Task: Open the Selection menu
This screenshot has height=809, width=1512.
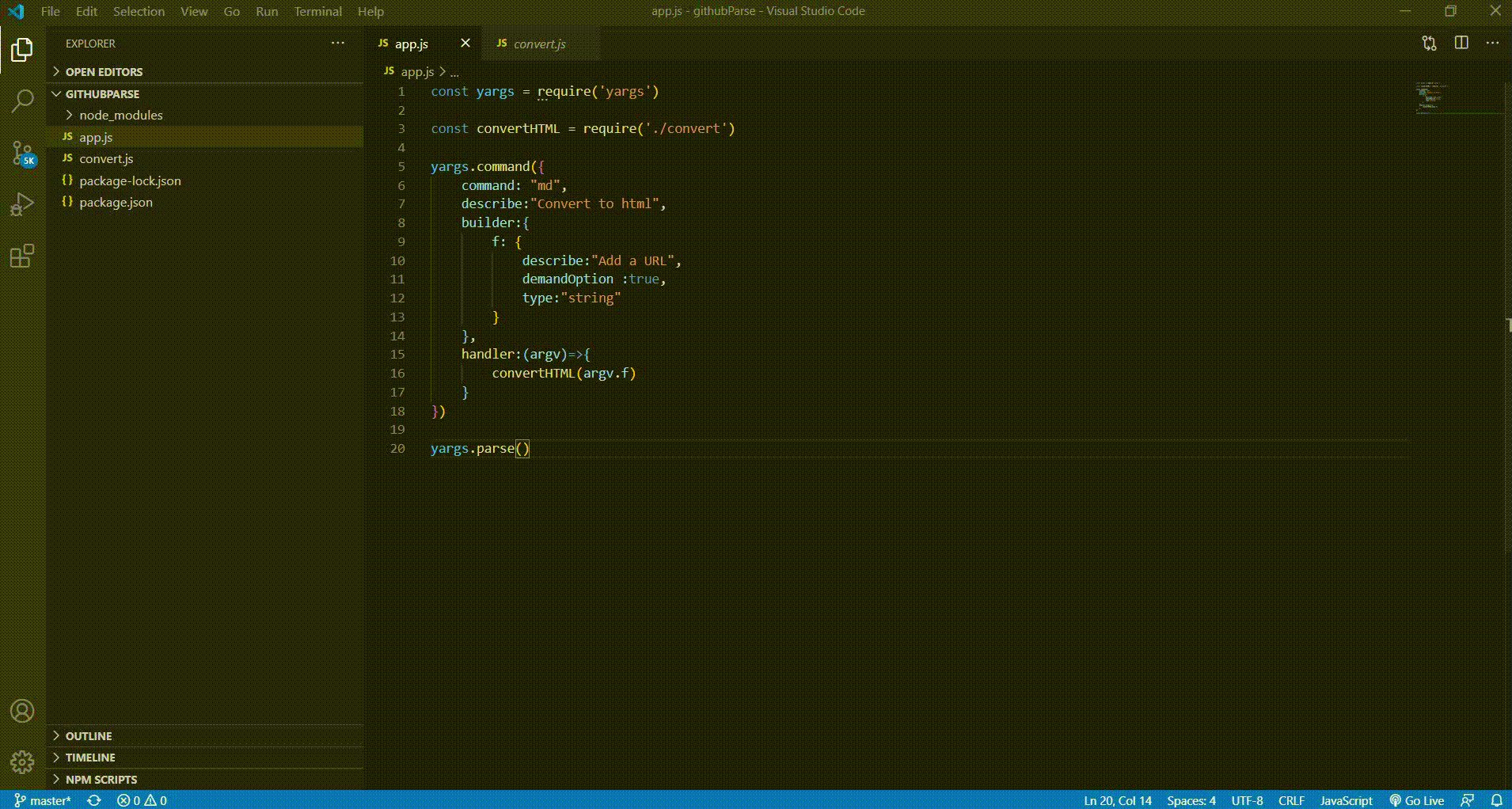Action: [139, 11]
